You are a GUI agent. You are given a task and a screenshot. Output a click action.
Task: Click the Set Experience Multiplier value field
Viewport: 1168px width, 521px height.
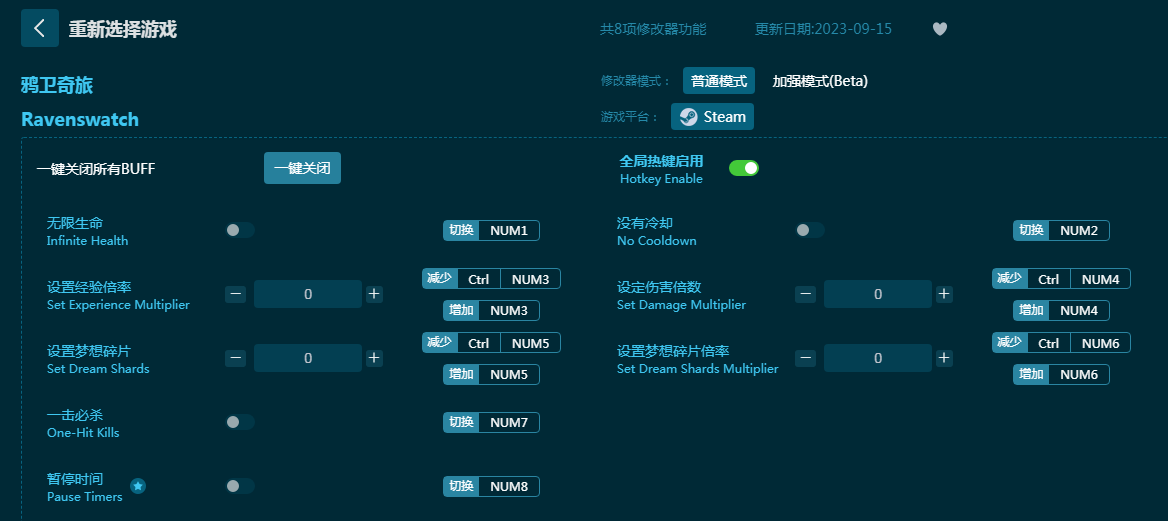point(308,294)
